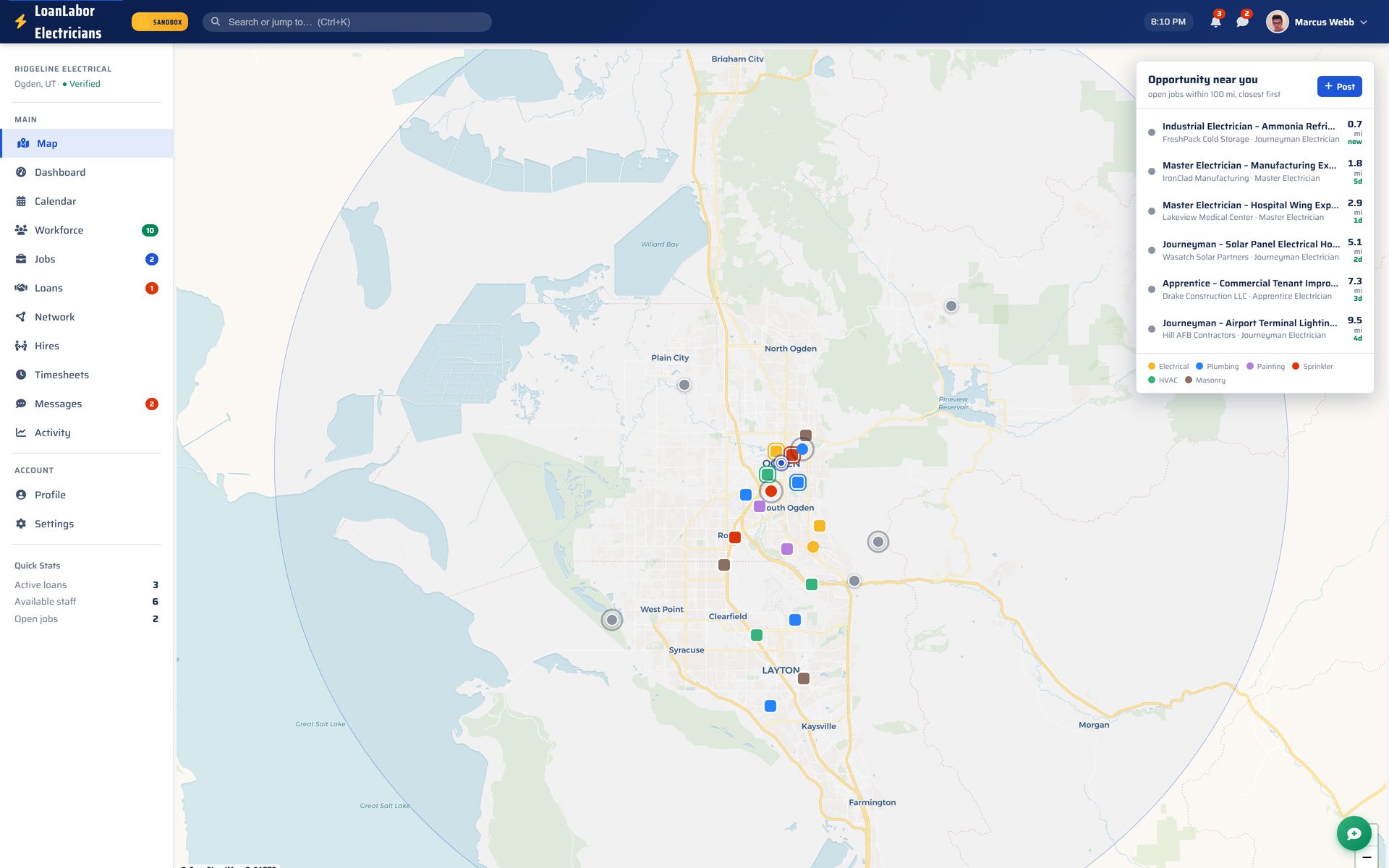
Task: Click the orange circle marker south of South Ogden
Action: pyautogui.click(x=813, y=547)
